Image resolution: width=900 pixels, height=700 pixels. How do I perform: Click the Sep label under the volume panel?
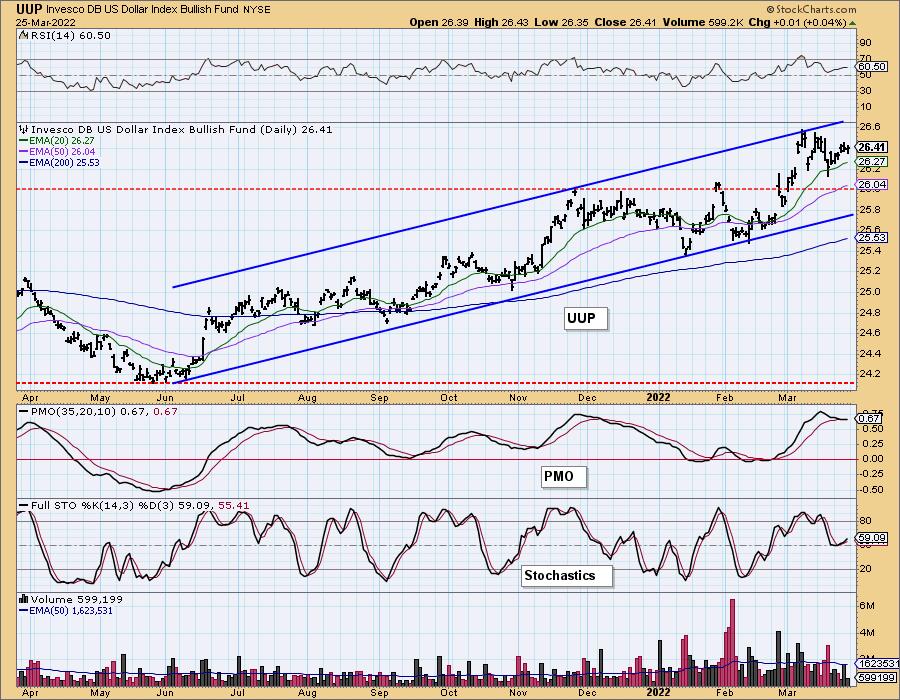(x=379, y=693)
